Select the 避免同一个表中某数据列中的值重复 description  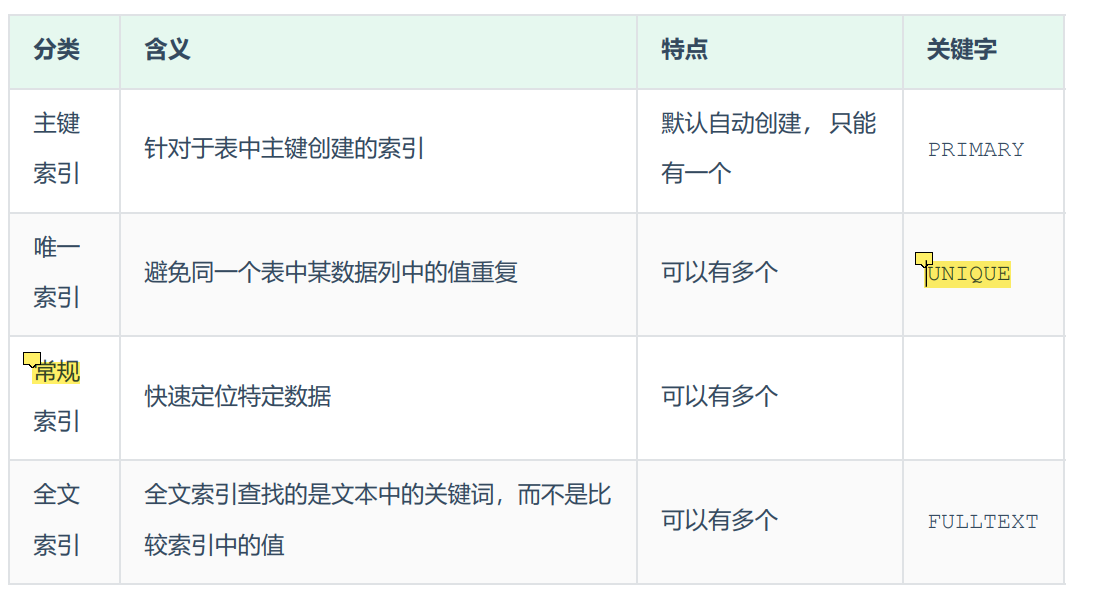point(330,273)
